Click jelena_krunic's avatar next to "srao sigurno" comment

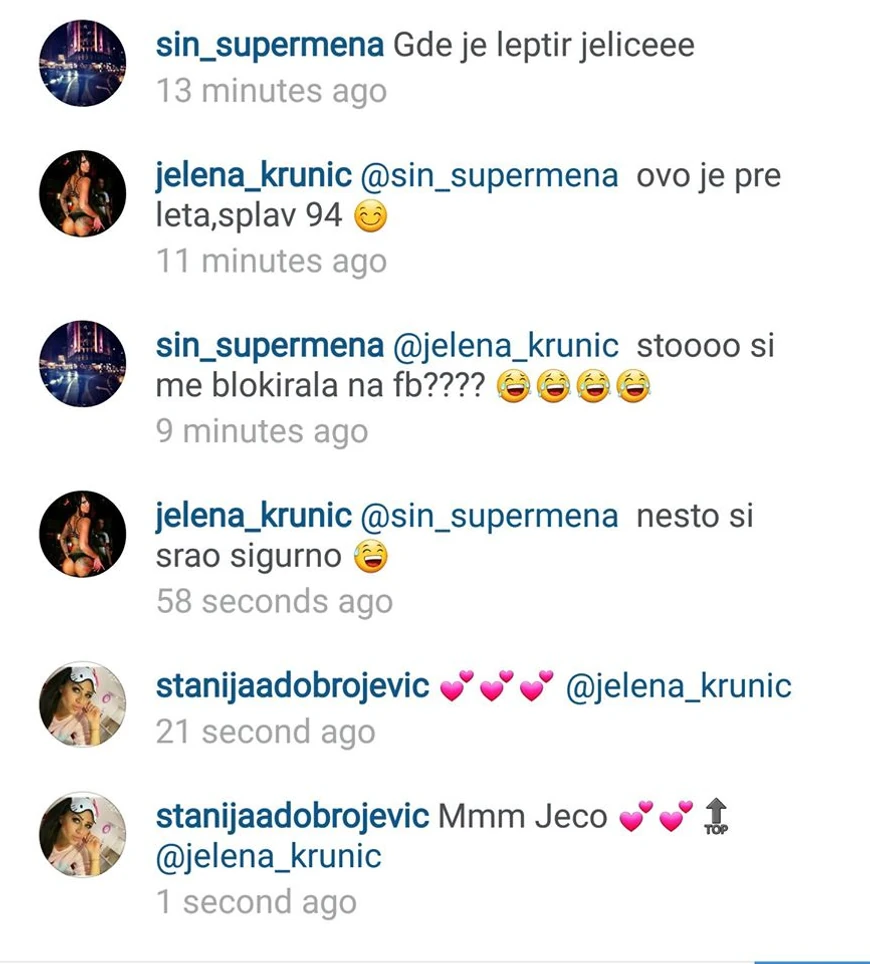pyautogui.click(x=82, y=534)
